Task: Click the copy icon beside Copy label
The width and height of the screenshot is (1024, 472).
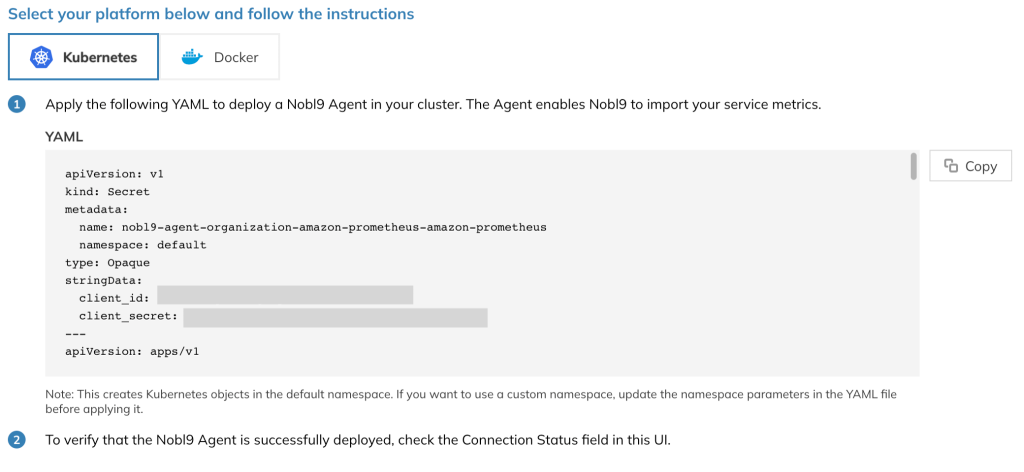Action: [951, 166]
